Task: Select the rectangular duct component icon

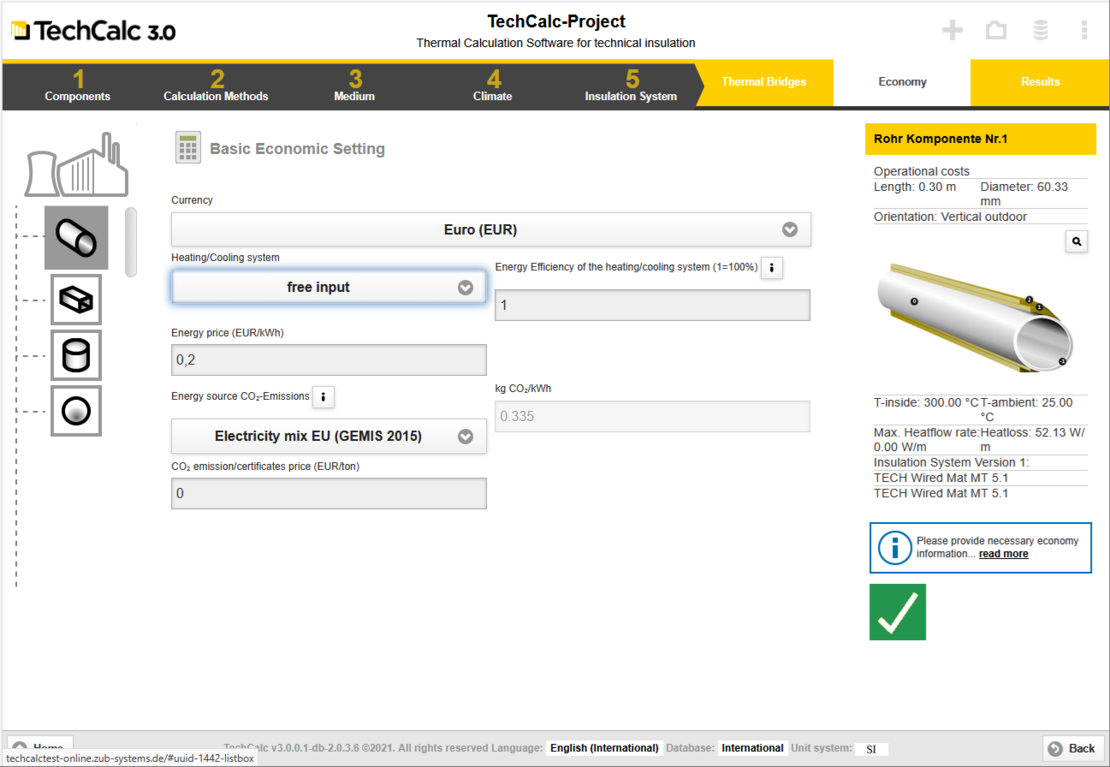Action: click(76, 300)
